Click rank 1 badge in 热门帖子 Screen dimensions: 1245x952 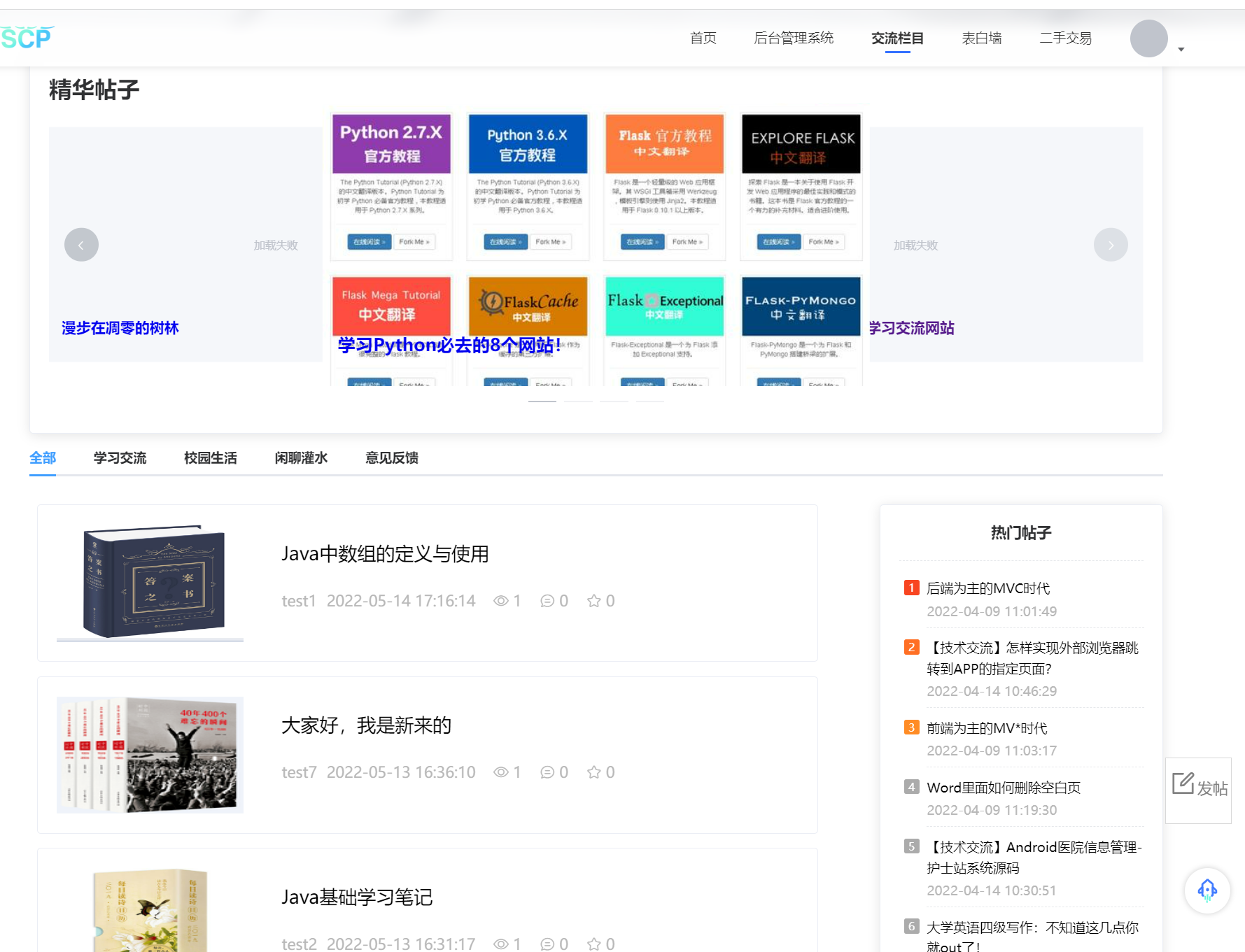click(911, 588)
